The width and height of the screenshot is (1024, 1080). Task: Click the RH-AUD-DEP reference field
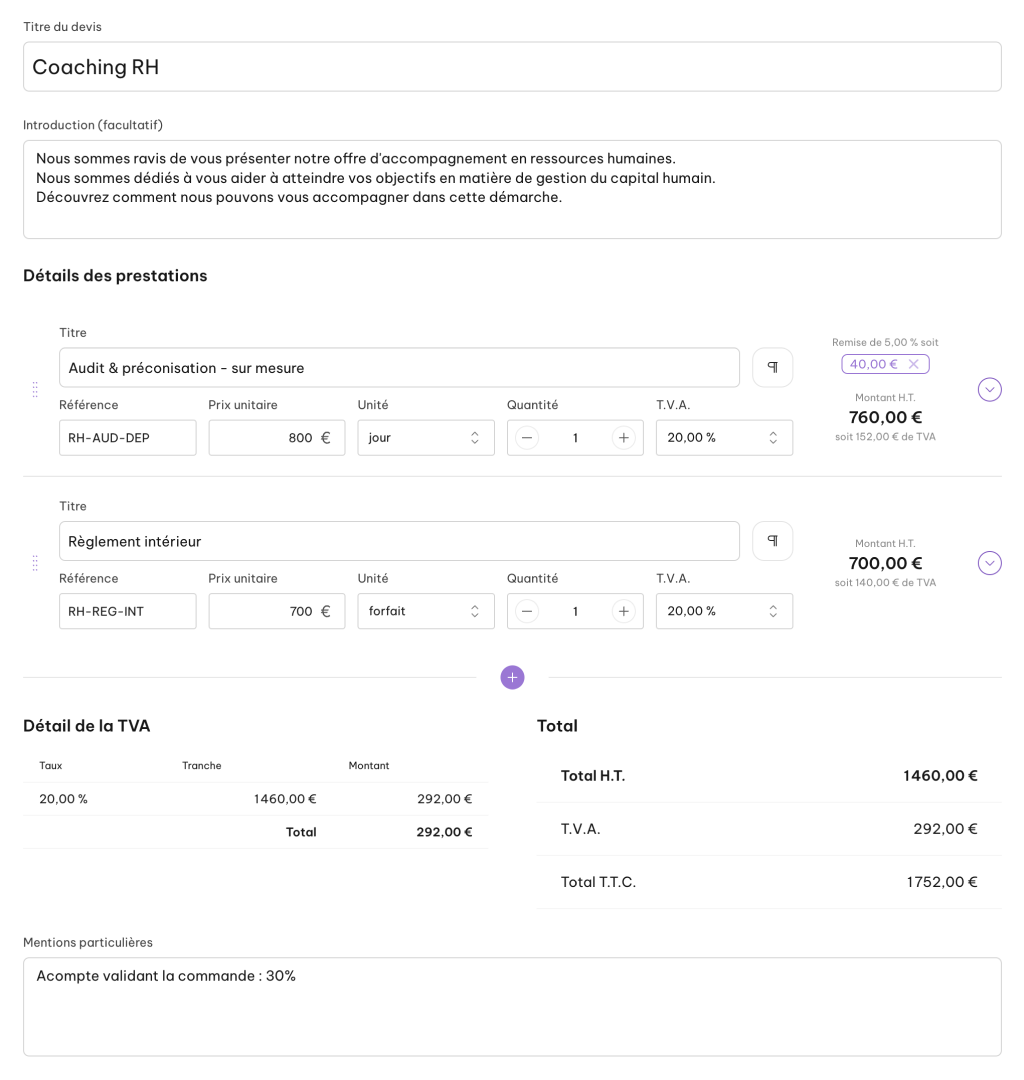[127, 438]
